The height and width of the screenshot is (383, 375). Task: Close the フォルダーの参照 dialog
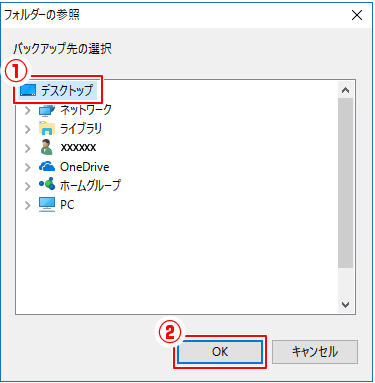[x=357, y=15]
